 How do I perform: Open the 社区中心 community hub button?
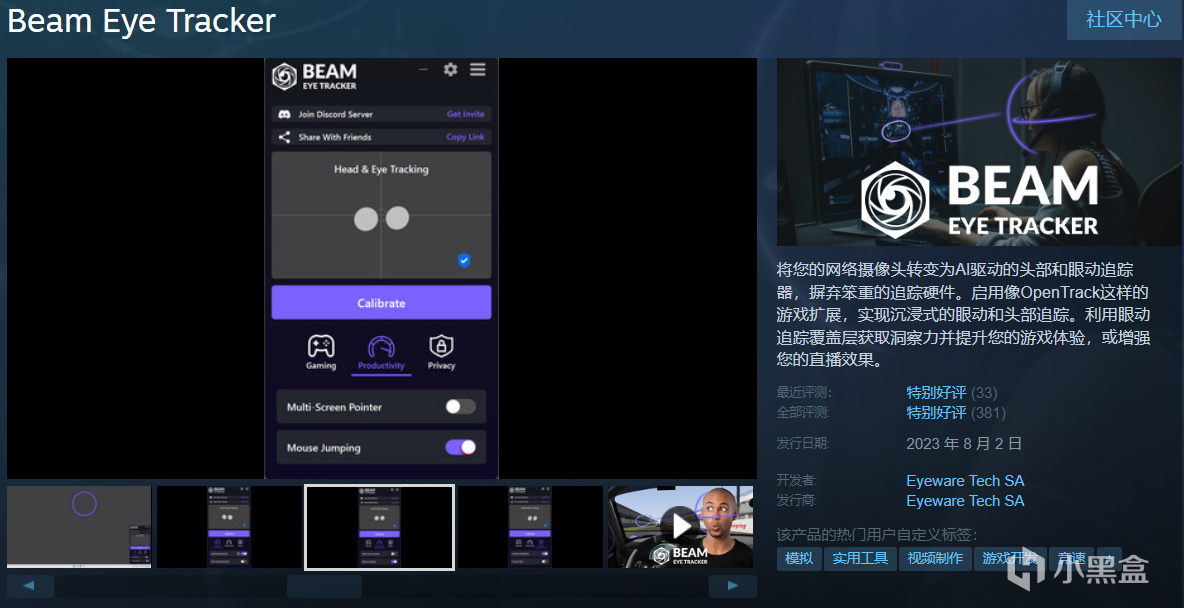pyautogui.click(x=1124, y=20)
